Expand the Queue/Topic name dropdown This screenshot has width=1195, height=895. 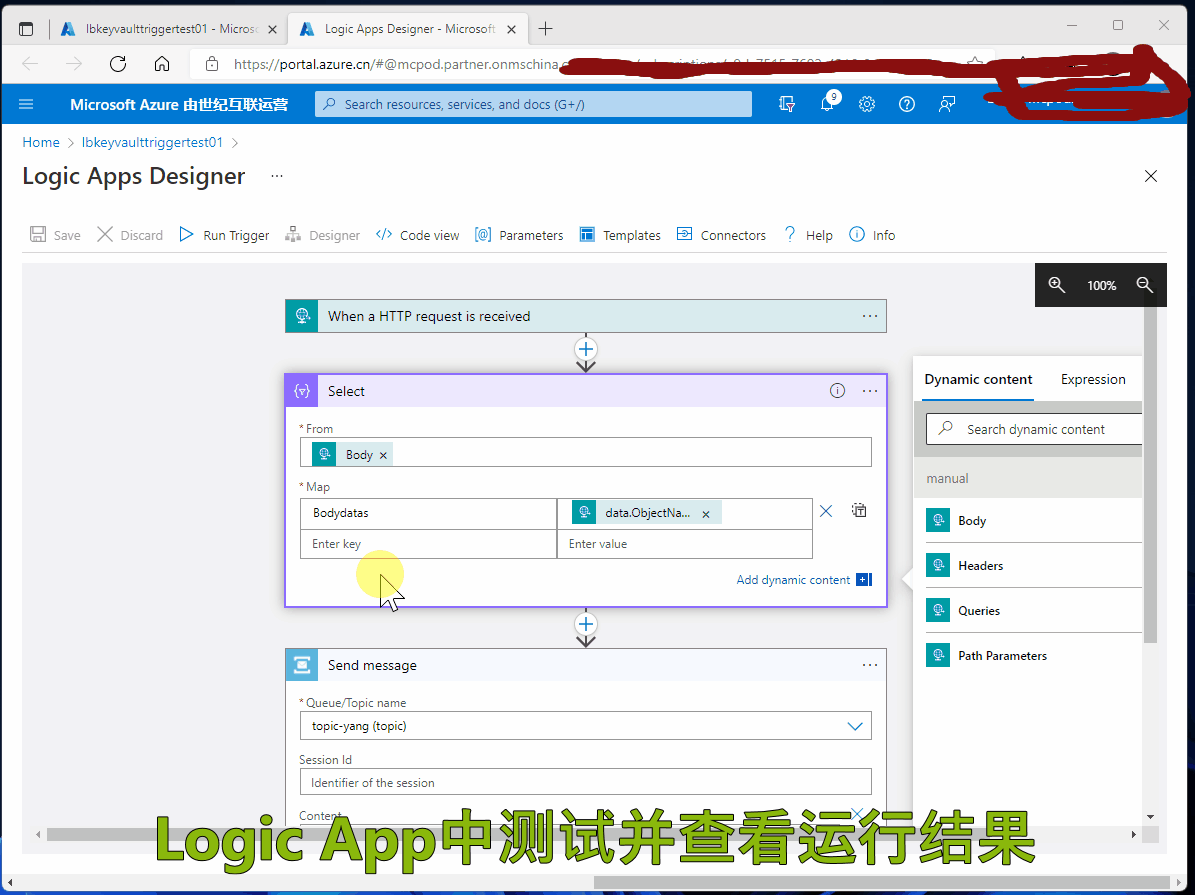point(855,726)
